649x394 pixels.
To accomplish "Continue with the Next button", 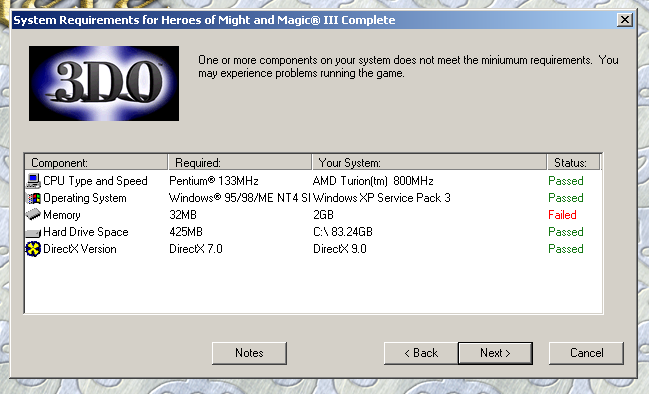I will click(x=495, y=353).
